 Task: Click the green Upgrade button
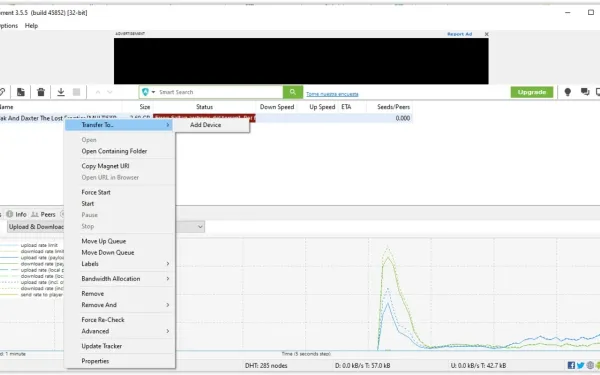[532, 92]
